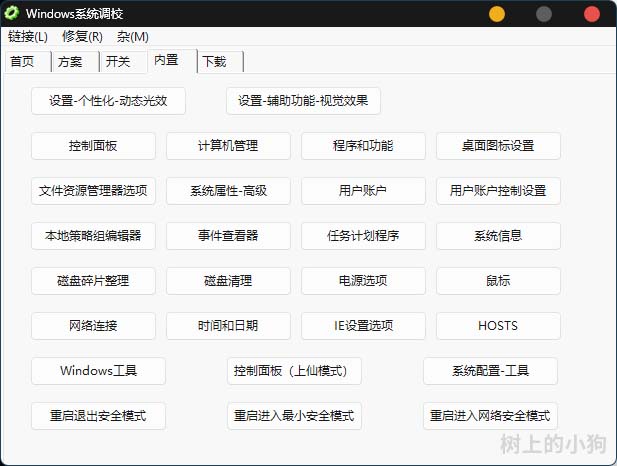
Task: Open 计算机管理
Action: pos(228,146)
